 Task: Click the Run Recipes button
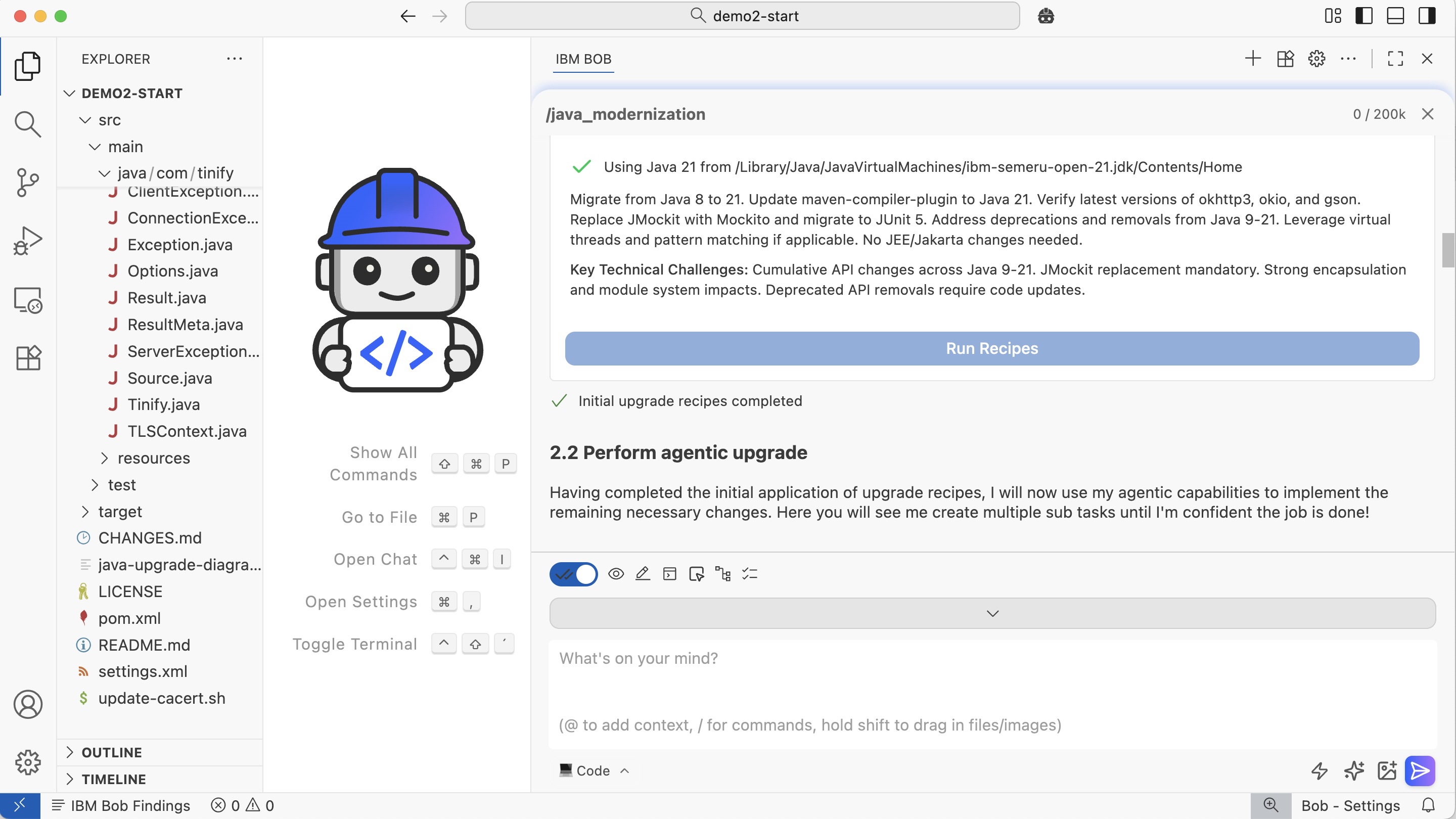point(991,348)
